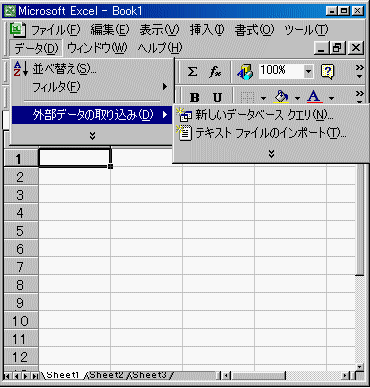Open the Office Assistant help icon
This screenshot has width=370, height=388.
click(x=327, y=72)
